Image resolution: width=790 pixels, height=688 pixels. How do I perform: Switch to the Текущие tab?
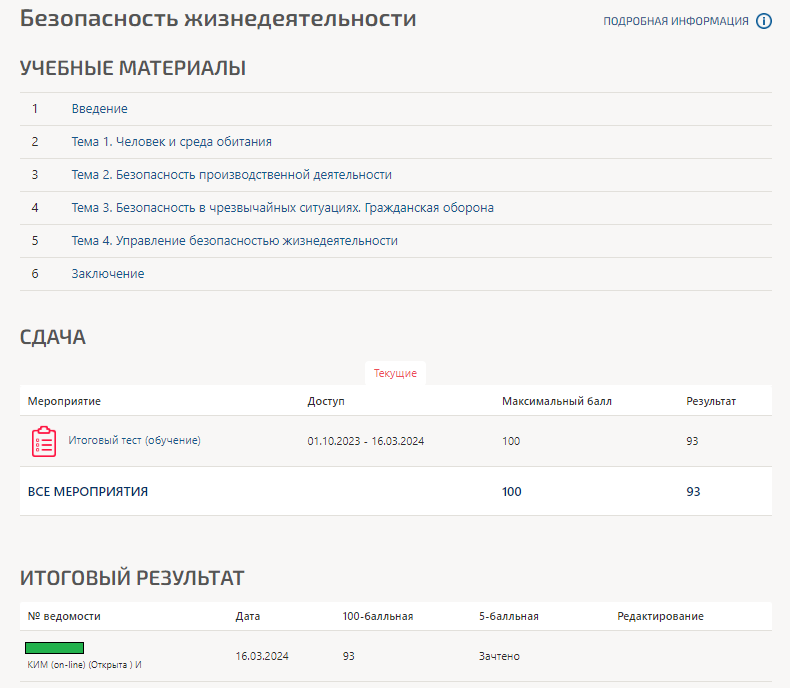tap(395, 373)
